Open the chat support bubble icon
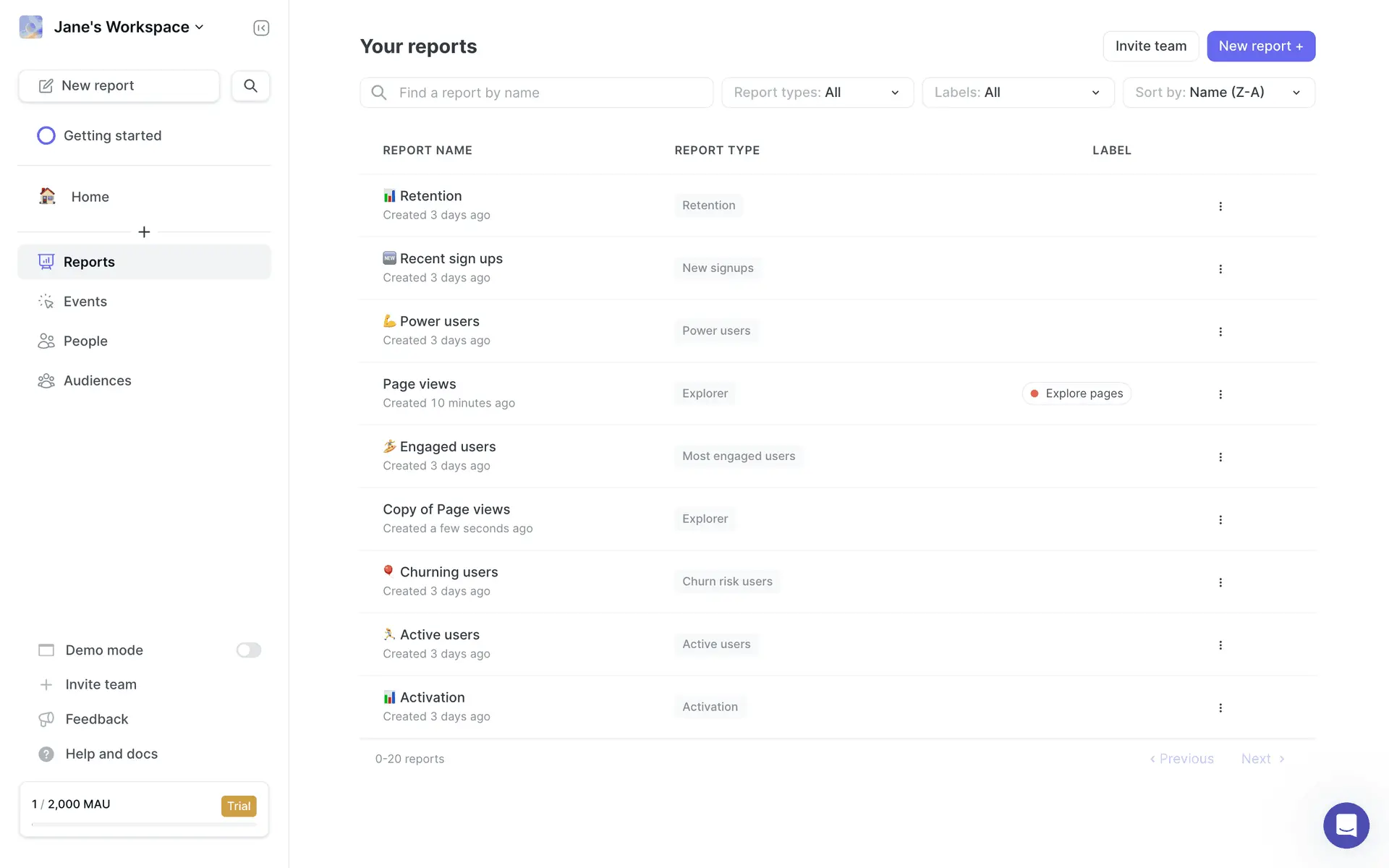 1346,825
